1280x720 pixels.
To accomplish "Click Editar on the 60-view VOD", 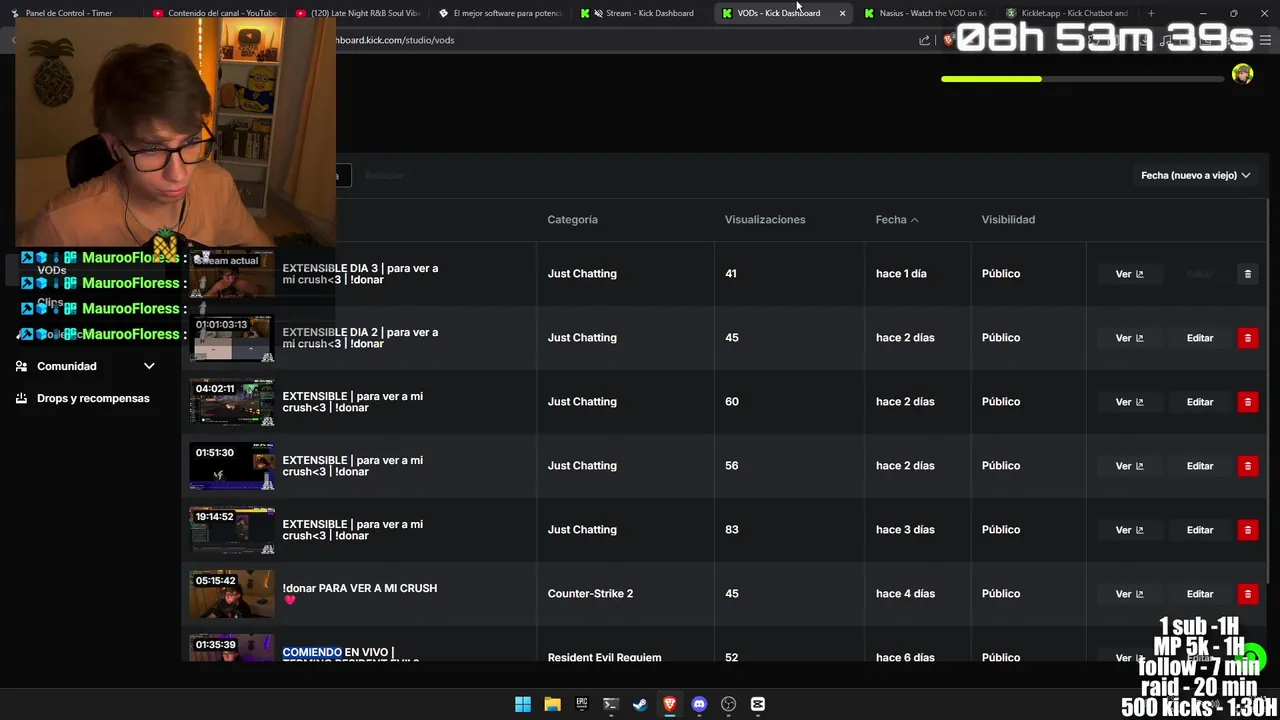I will click(x=1199, y=402).
